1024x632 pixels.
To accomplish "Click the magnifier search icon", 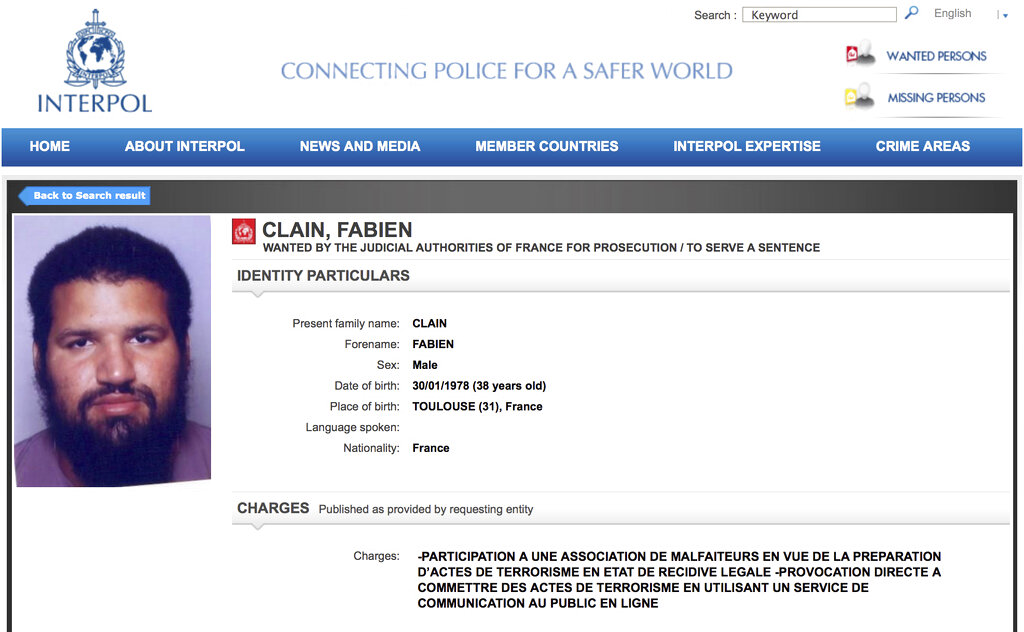I will point(911,13).
